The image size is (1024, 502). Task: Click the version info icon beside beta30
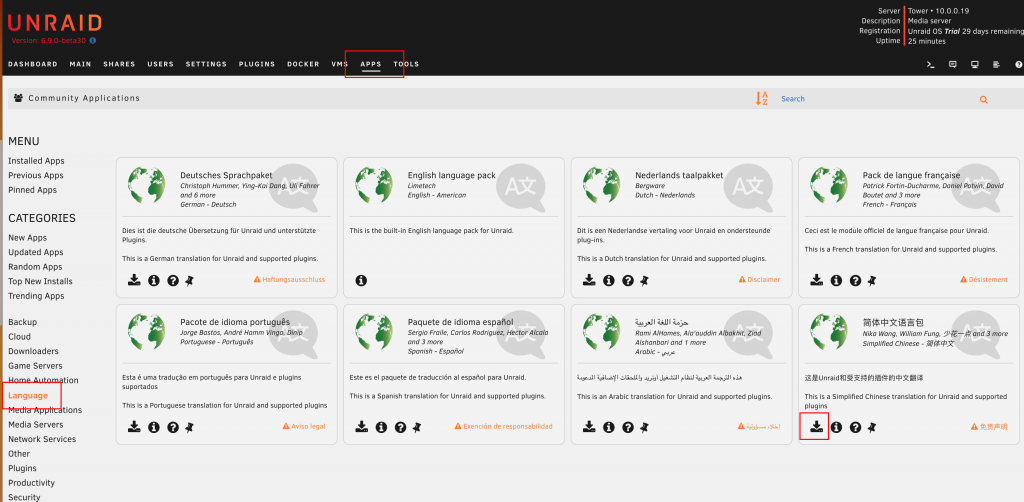pos(93,40)
